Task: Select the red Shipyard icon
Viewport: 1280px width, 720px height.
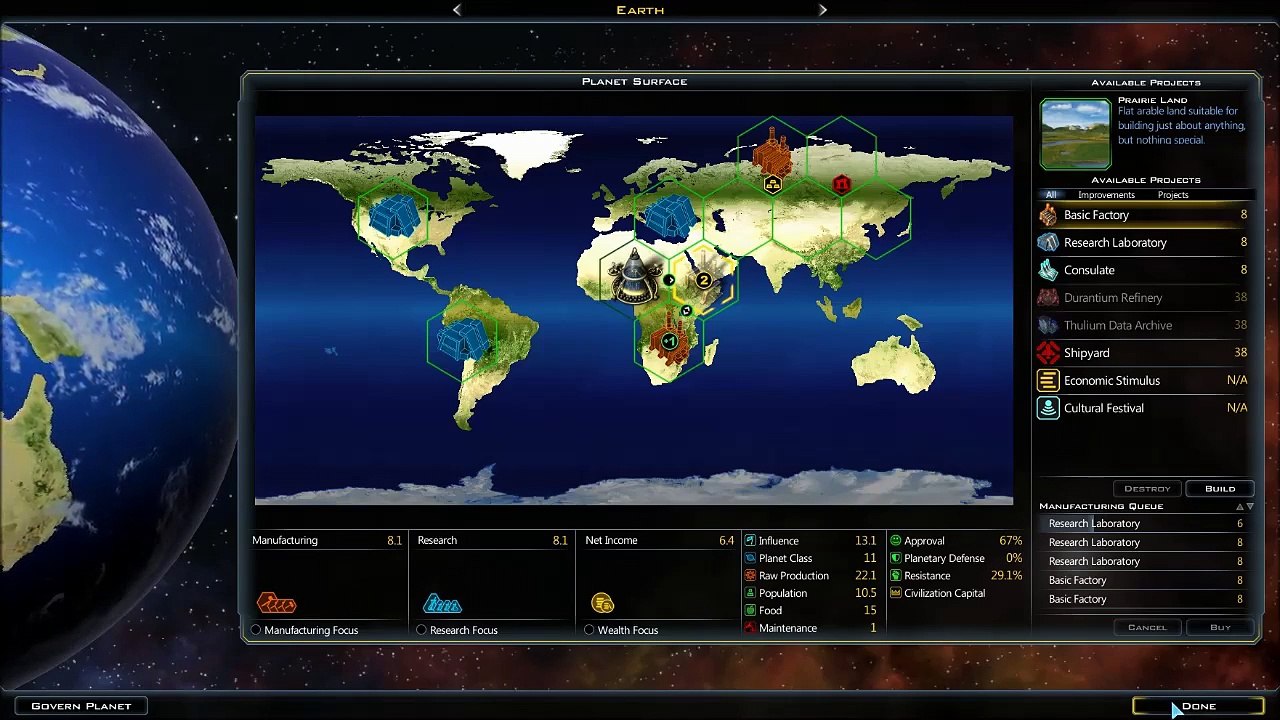Action: point(1048,353)
